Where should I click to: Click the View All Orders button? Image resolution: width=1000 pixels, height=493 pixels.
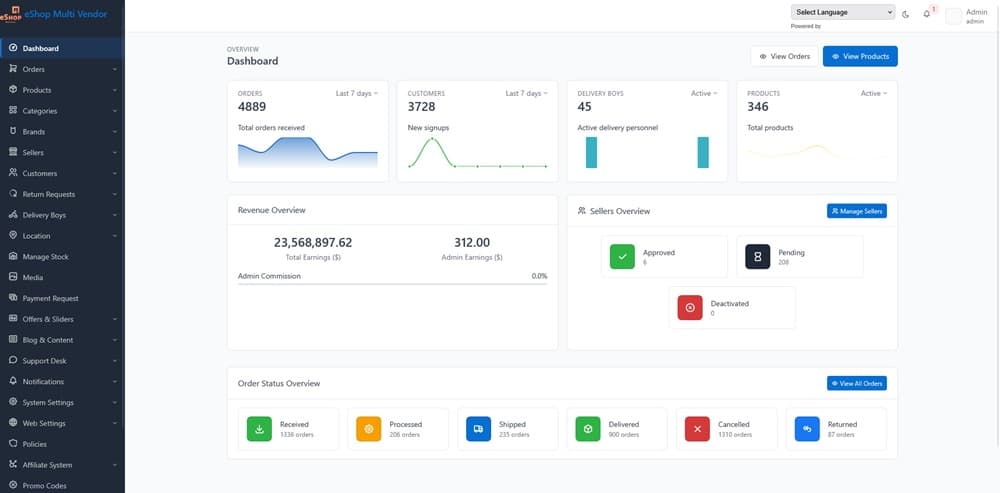(857, 383)
